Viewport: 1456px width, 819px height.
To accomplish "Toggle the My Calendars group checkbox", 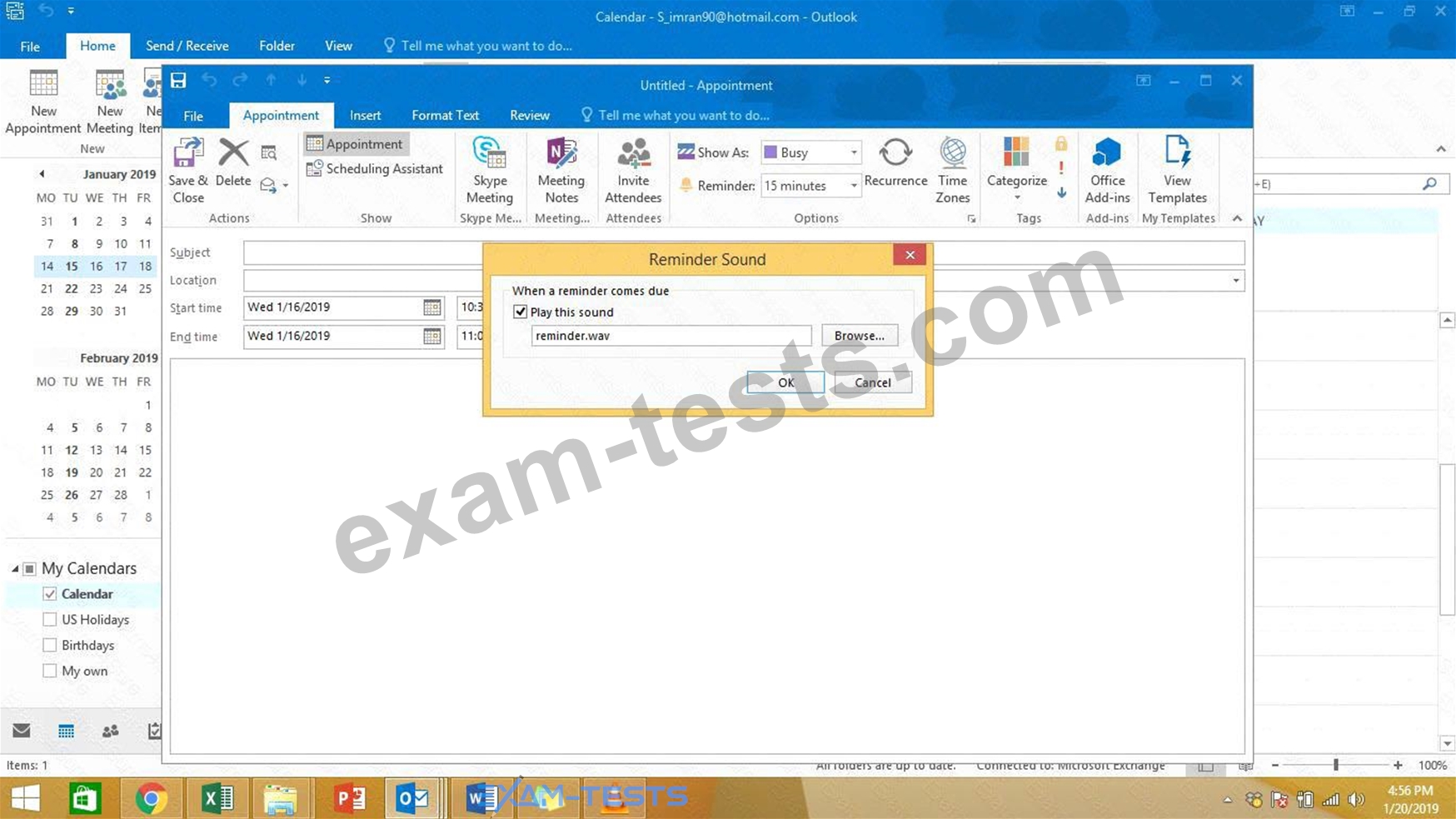I will [30, 568].
